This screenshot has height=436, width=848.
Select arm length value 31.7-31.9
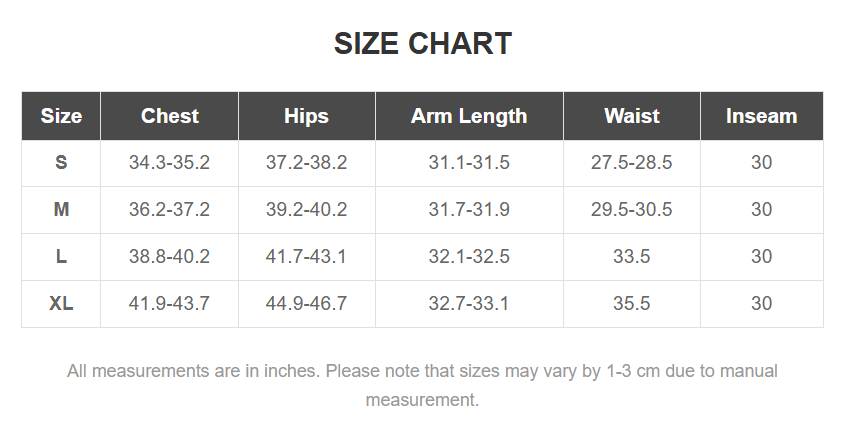point(469,210)
